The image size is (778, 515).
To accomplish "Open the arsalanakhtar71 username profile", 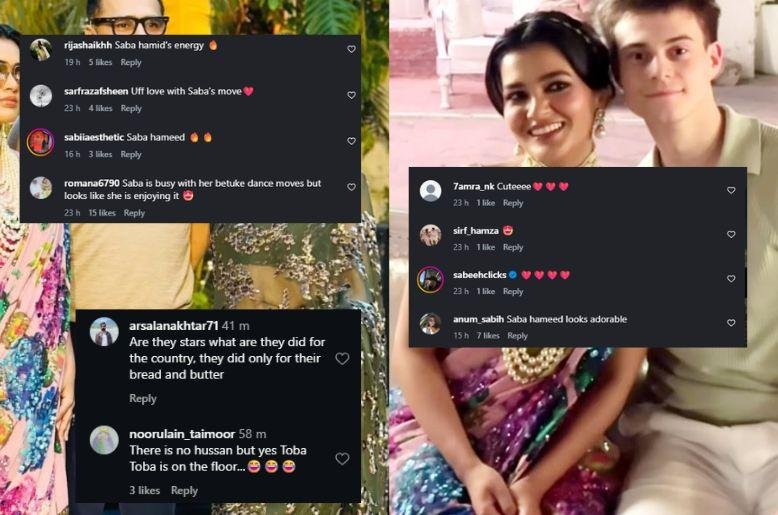I will [173, 326].
